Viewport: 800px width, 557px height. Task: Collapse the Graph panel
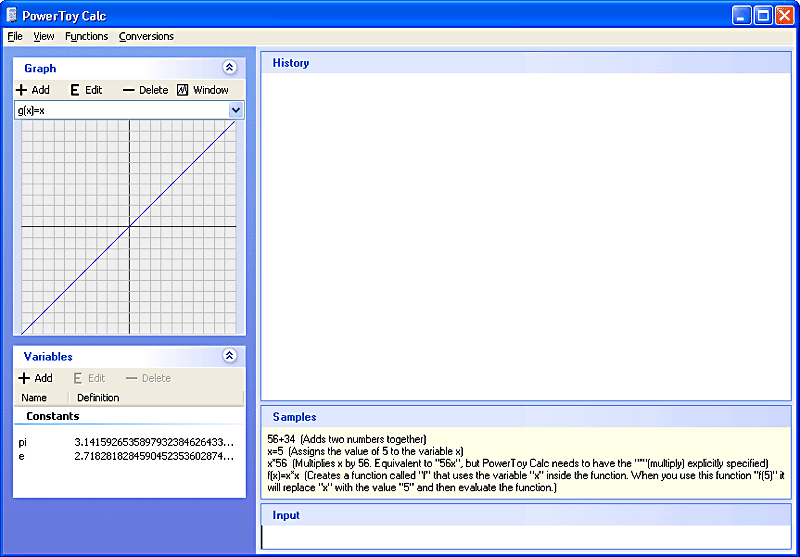coord(229,68)
